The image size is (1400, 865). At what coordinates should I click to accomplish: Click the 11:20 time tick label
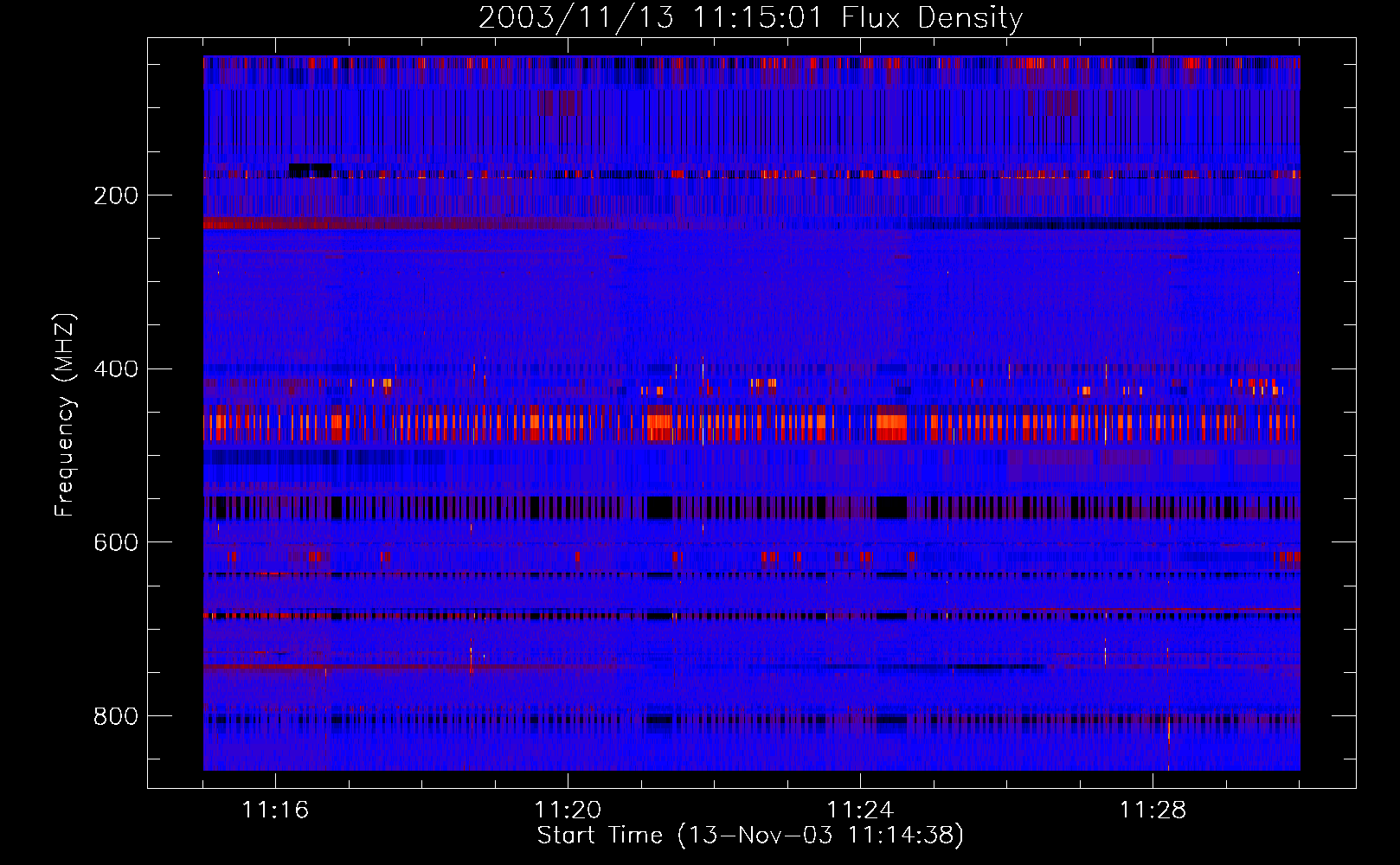[x=568, y=810]
